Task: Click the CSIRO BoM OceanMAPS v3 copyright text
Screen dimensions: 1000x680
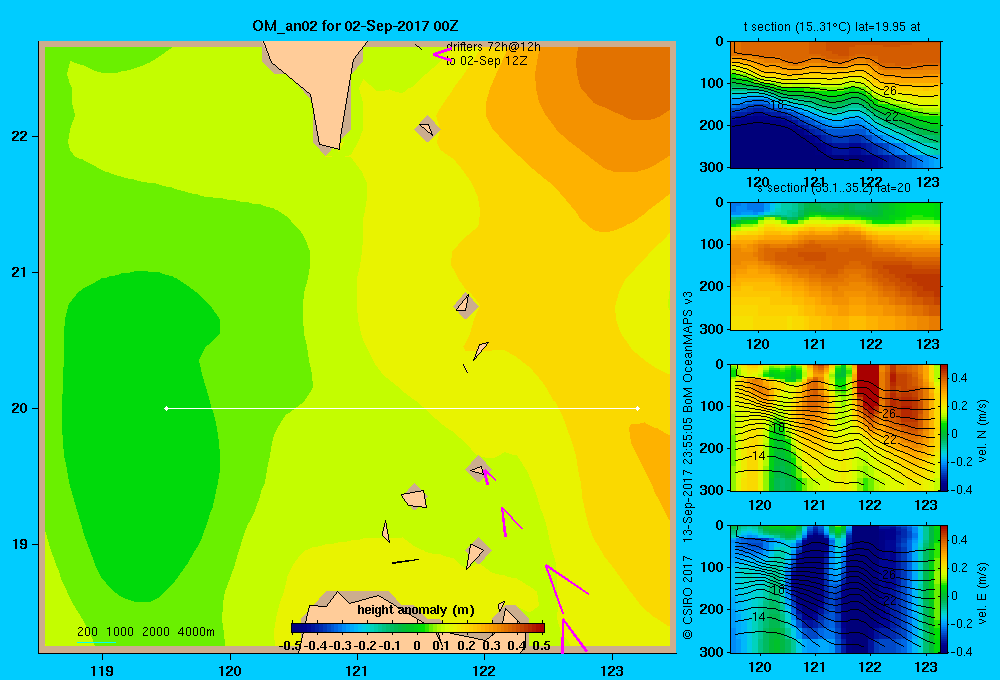Action: tap(688, 466)
